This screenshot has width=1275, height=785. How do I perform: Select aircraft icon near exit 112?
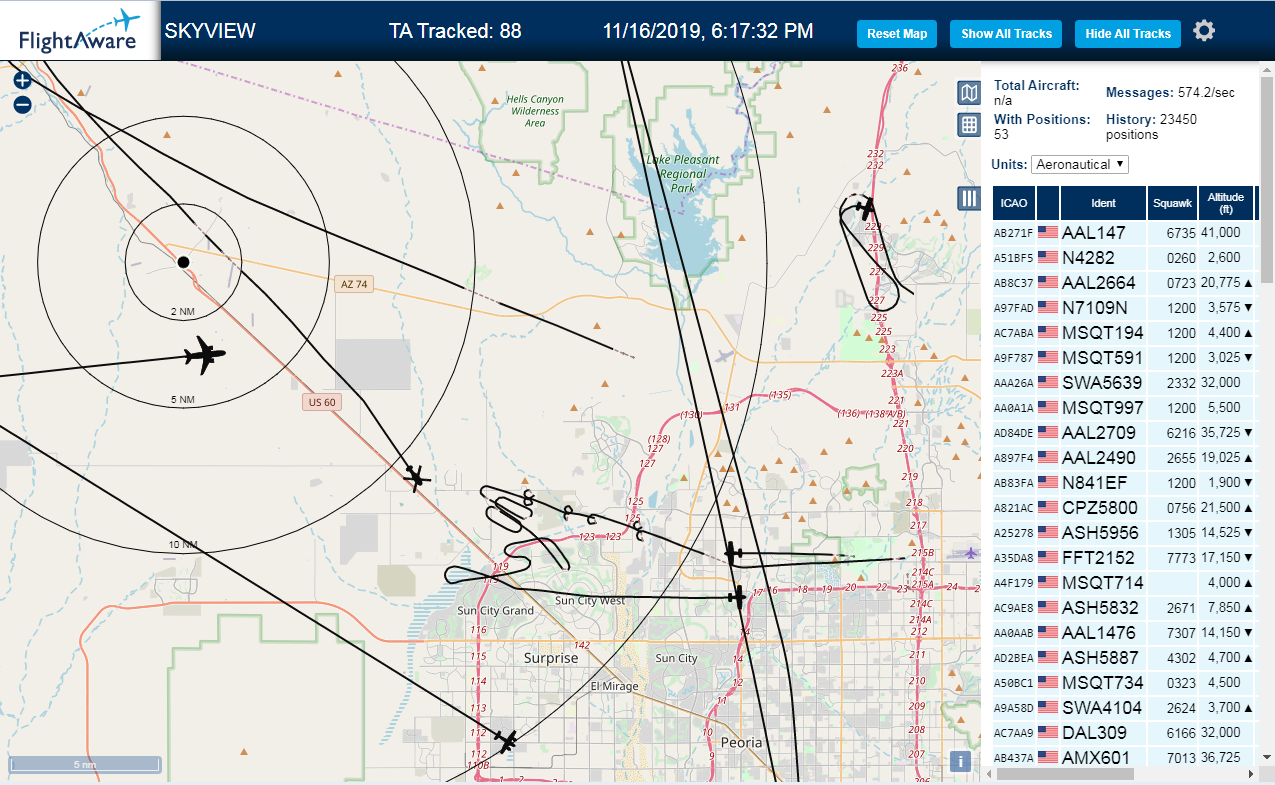507,741
